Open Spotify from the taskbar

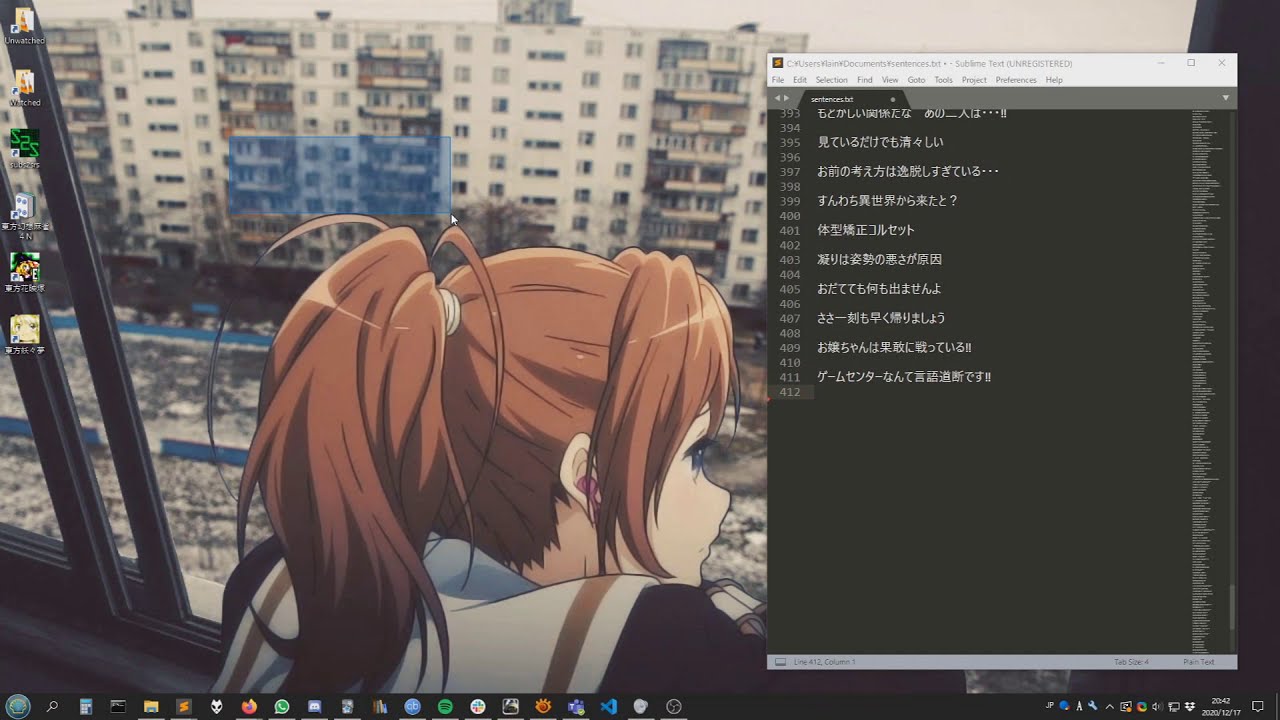(445, 706)
